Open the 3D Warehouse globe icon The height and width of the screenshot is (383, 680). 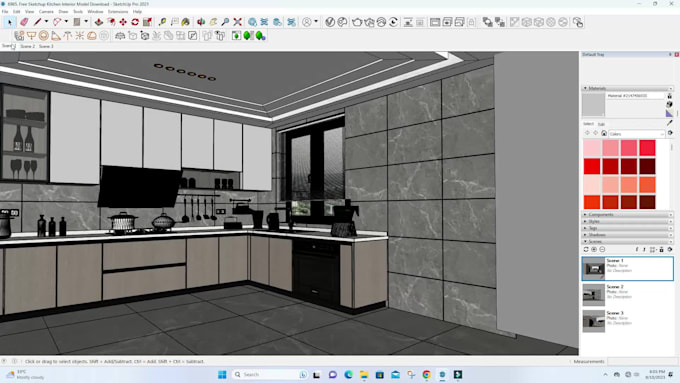point(252,22)
